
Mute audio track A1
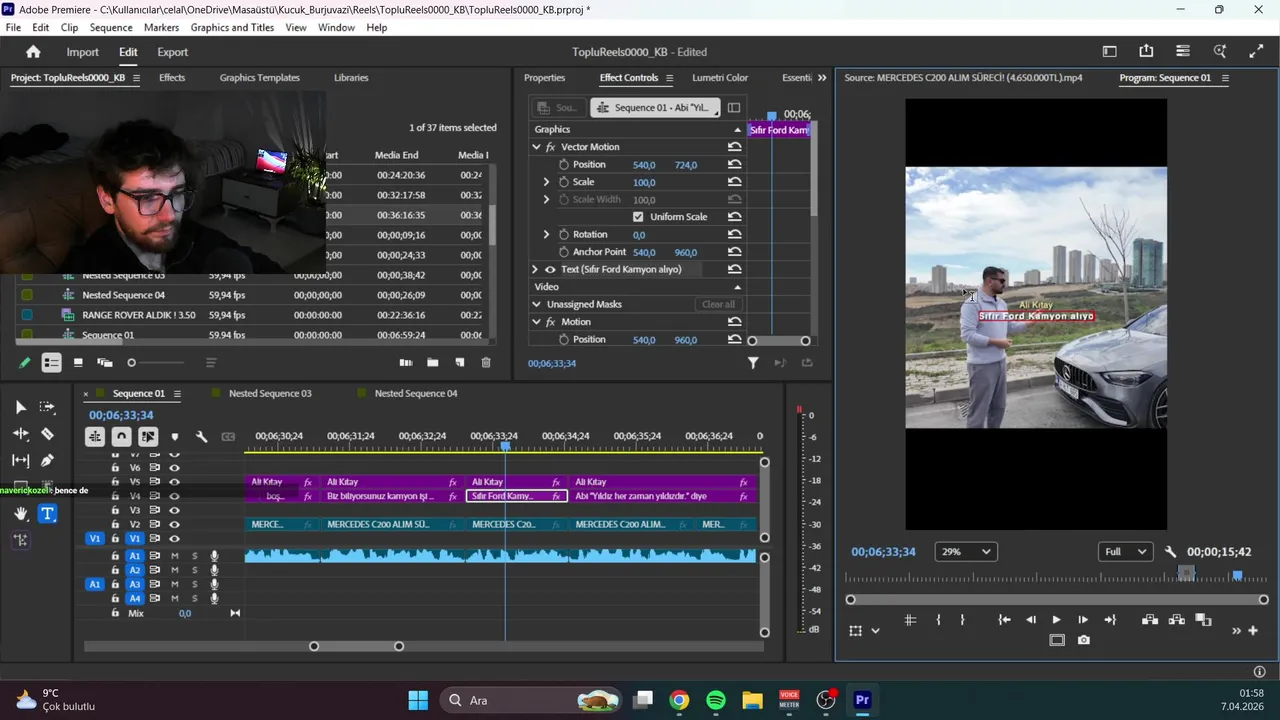175,556
